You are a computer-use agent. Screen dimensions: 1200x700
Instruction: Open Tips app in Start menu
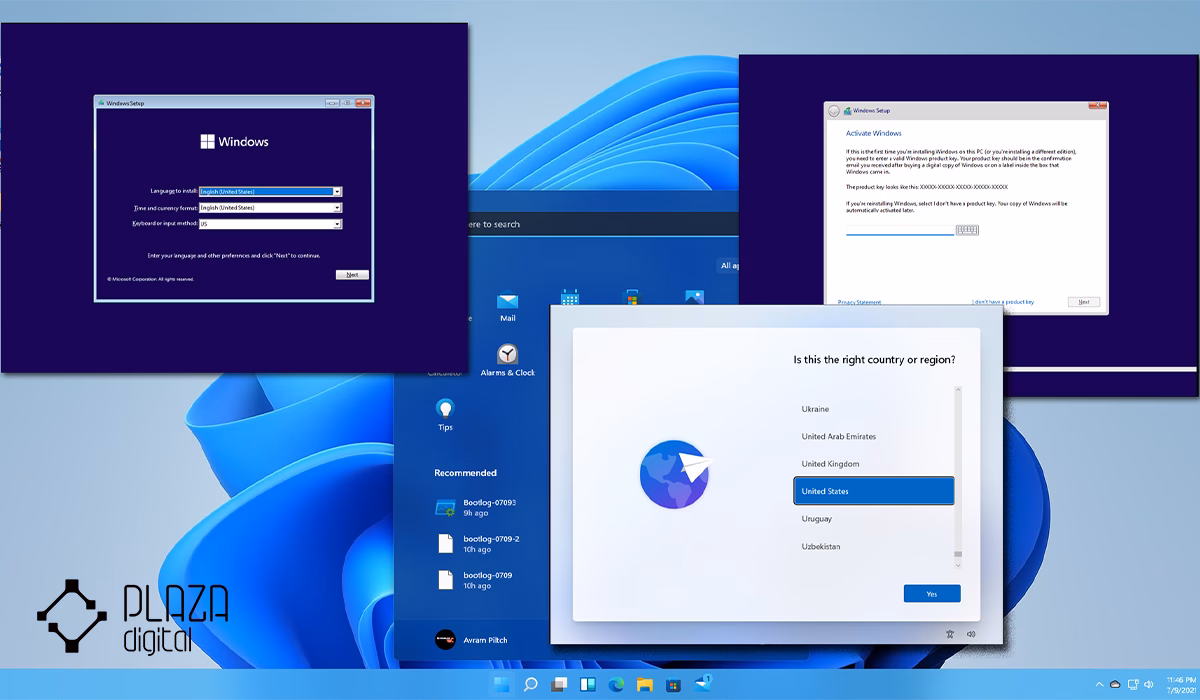pyautogui.click(x=445, y=415)
